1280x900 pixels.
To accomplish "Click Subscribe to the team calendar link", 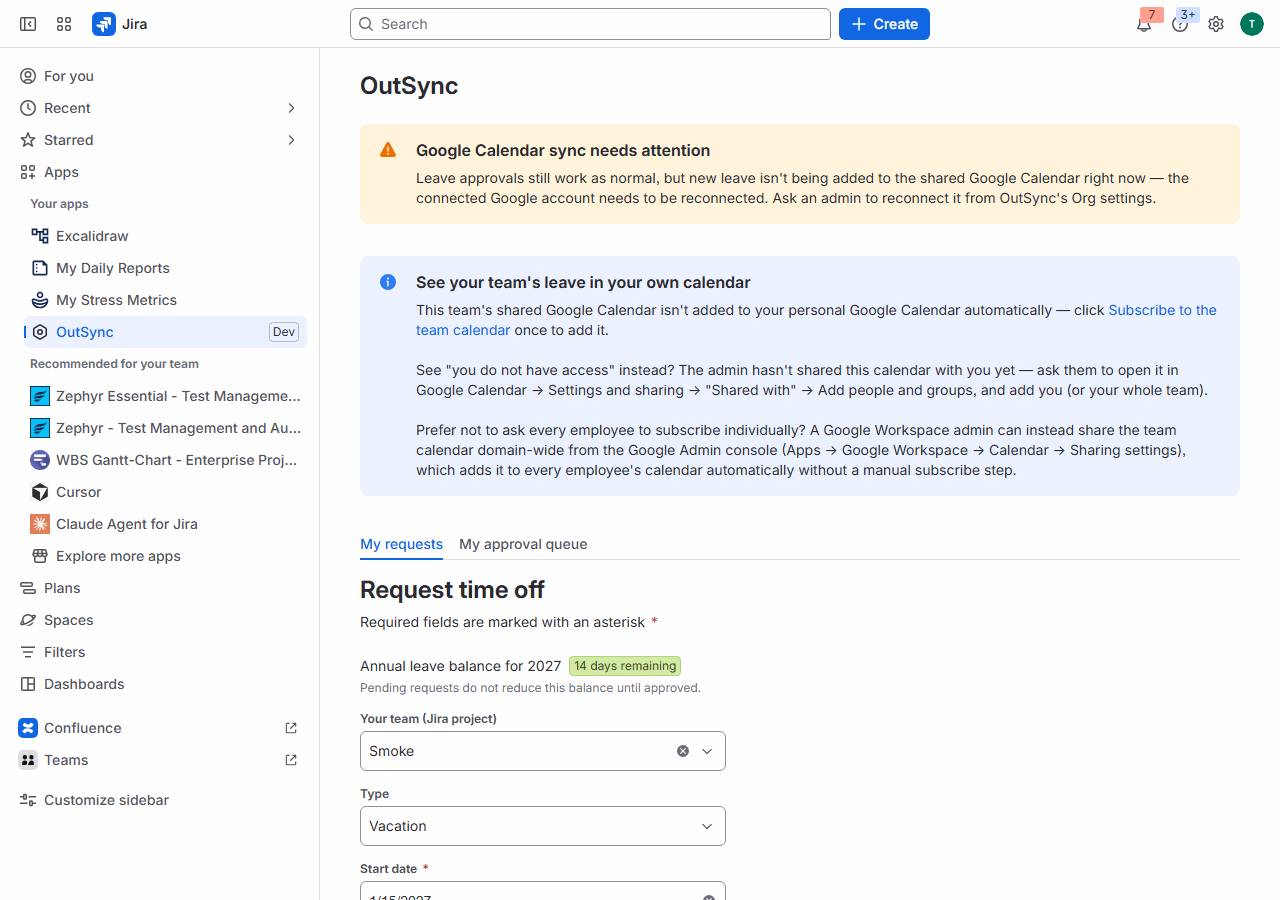I will (1162, 310).
